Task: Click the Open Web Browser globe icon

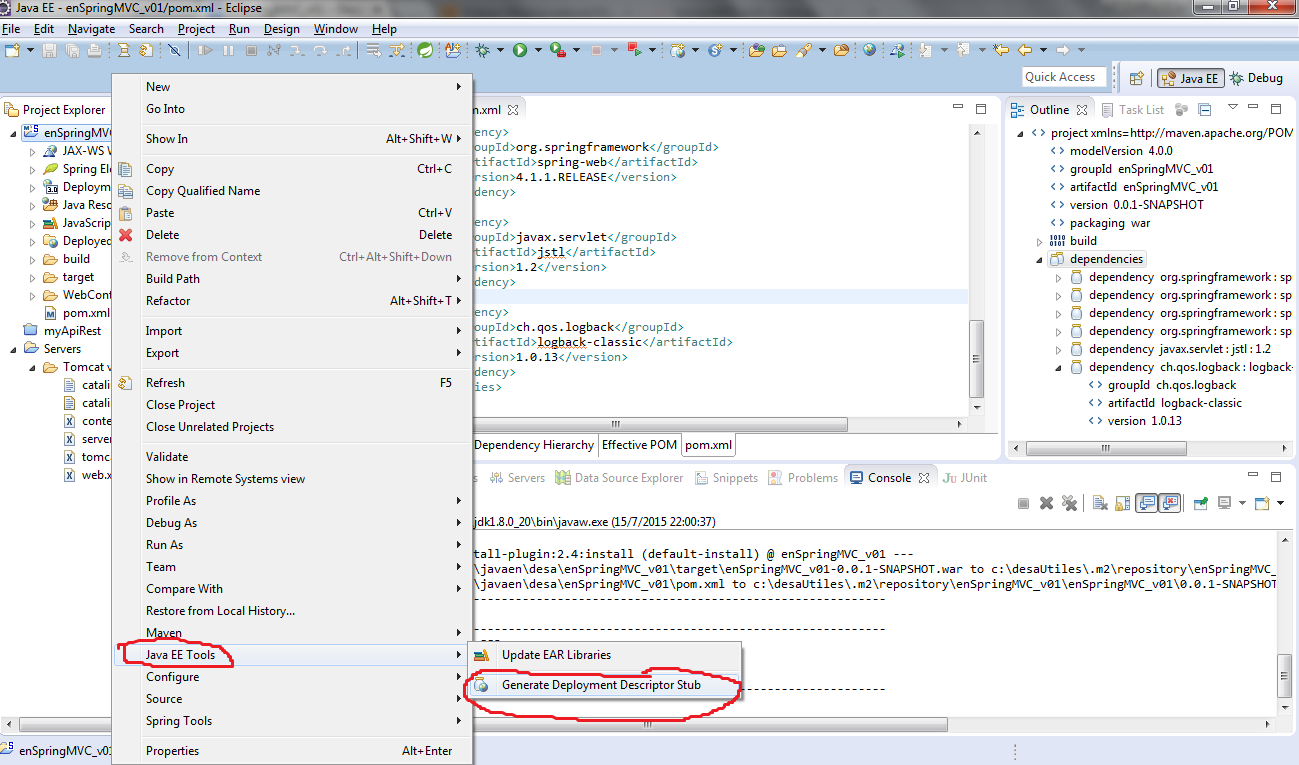Action: pyautogui.click(x=869, y=50)
